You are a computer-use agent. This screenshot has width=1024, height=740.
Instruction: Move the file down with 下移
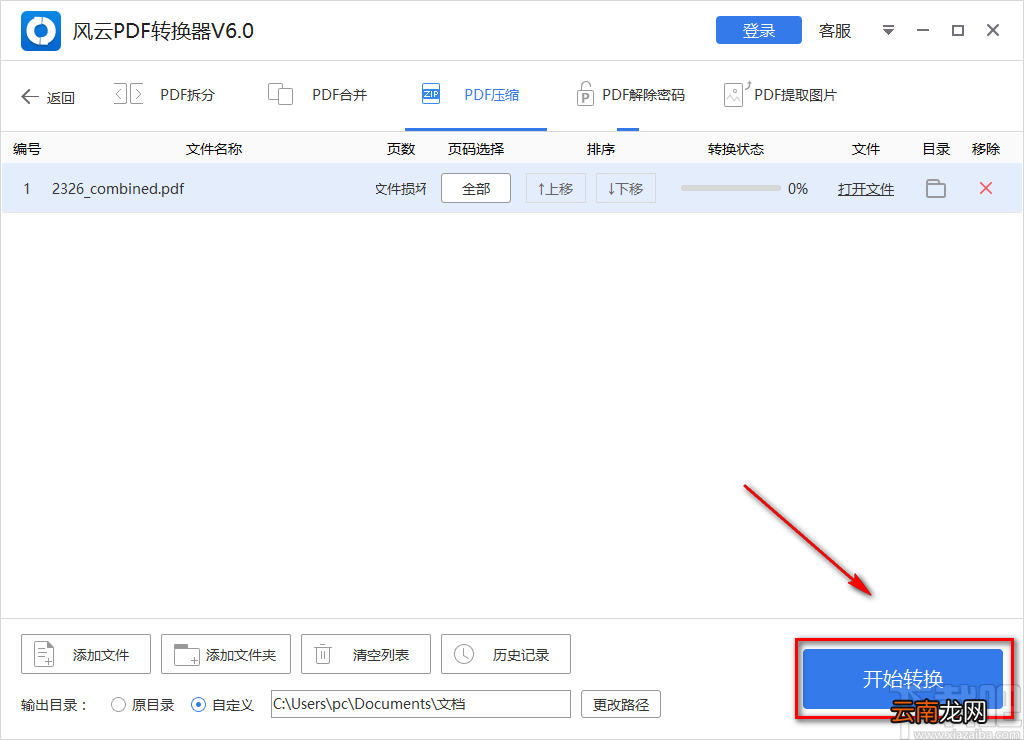626,189
